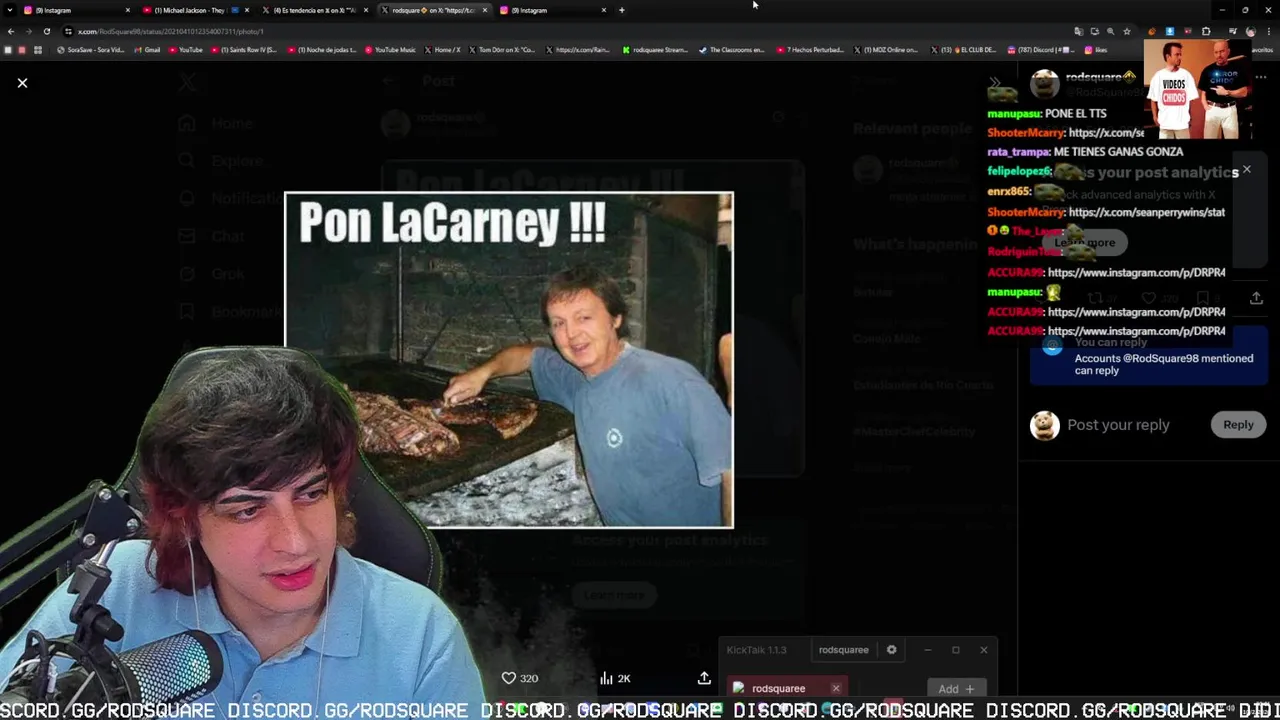Screen dimensions: 1280x720
Task: Click the rodsquaree account label in KickTalk header
Action: 843,650
